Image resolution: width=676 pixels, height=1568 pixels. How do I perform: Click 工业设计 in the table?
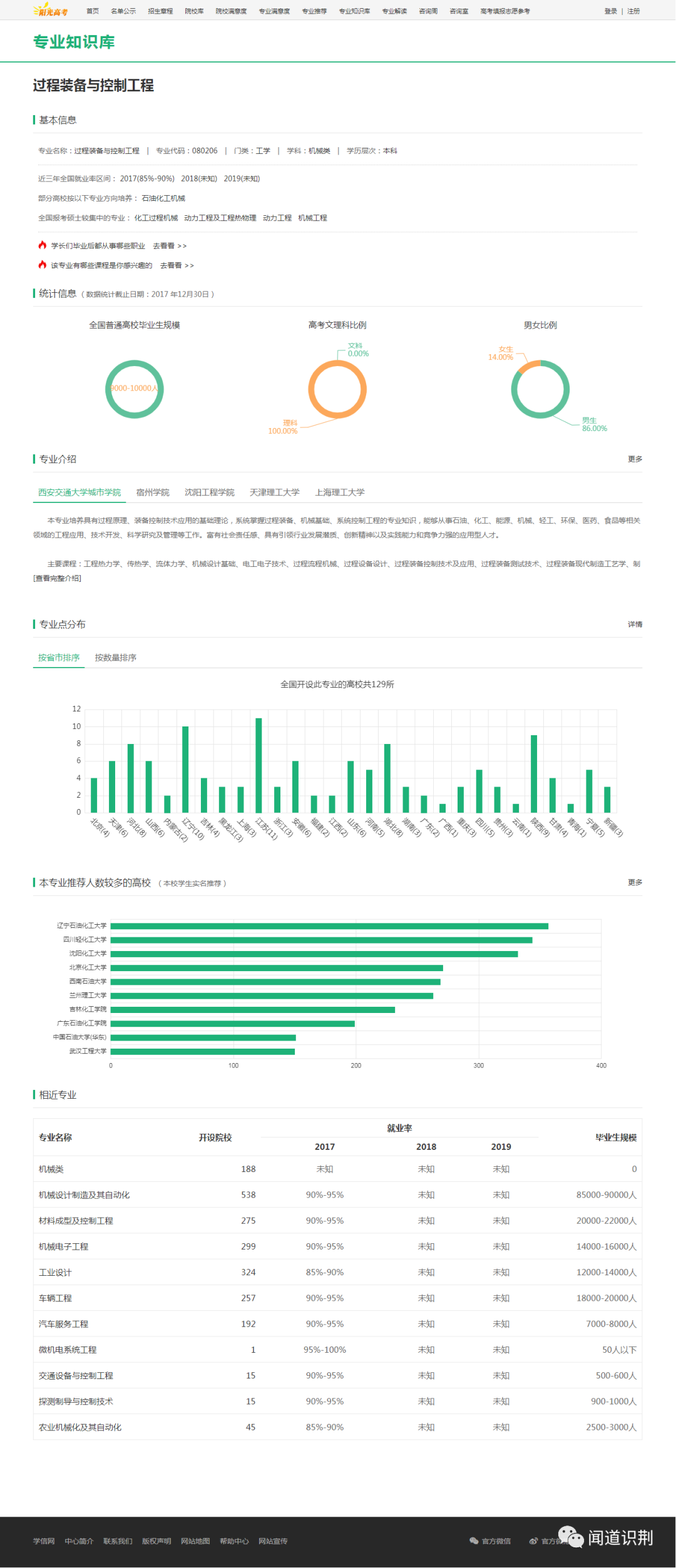55,1273
